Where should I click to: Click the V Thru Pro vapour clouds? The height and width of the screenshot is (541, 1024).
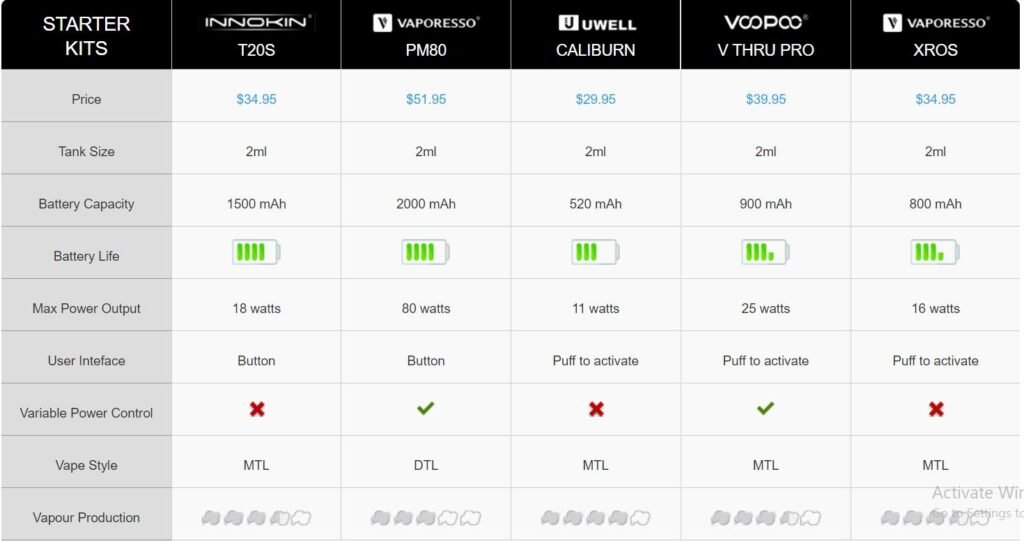[x=766, y=518]
